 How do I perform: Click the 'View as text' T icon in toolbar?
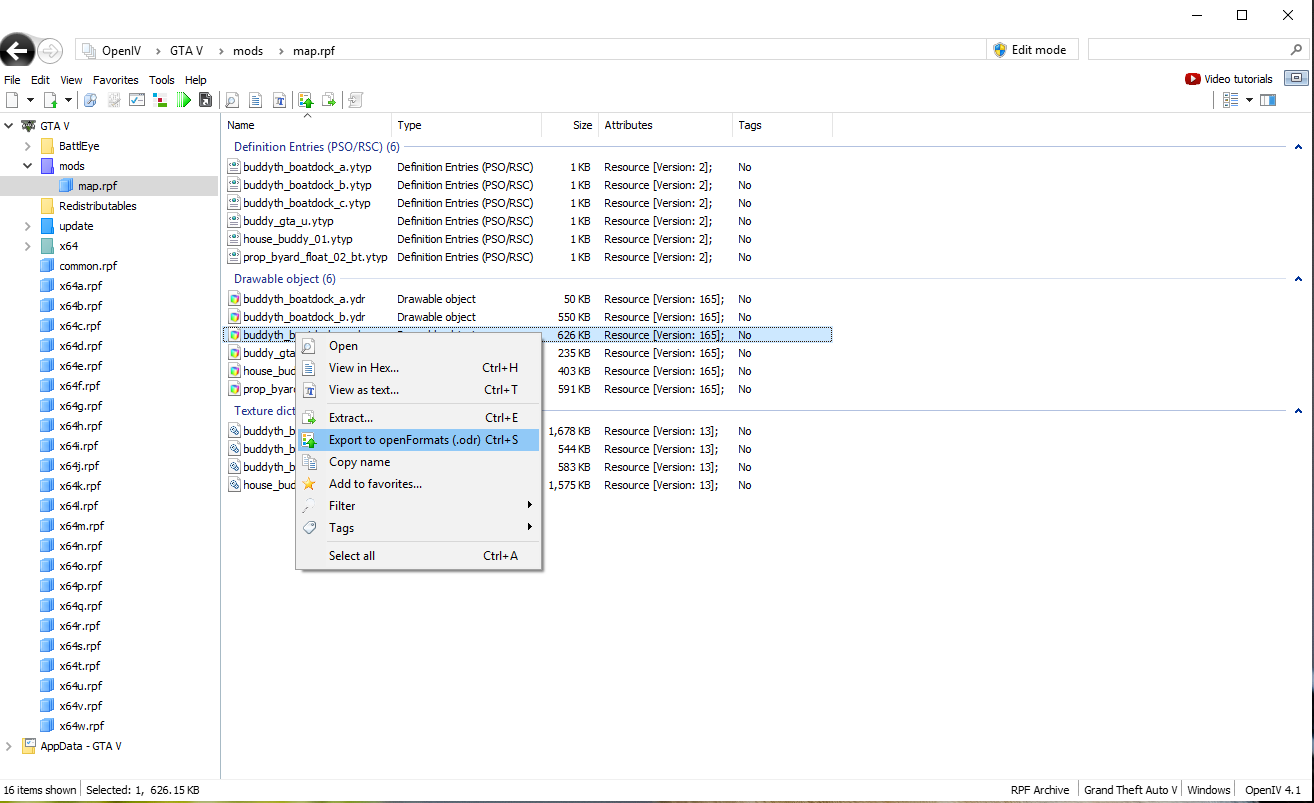tap(280, 100)
